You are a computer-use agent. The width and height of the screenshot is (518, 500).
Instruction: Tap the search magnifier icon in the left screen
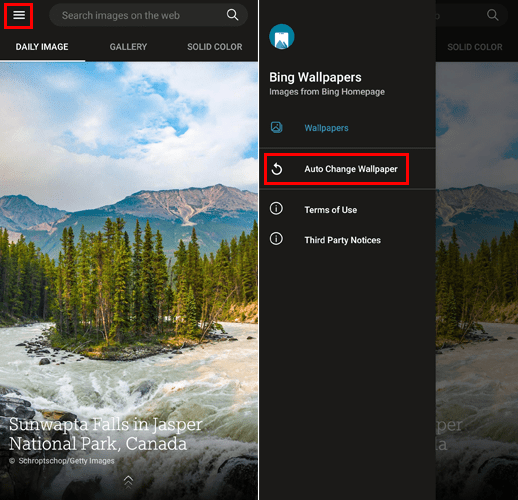[232, 15]
